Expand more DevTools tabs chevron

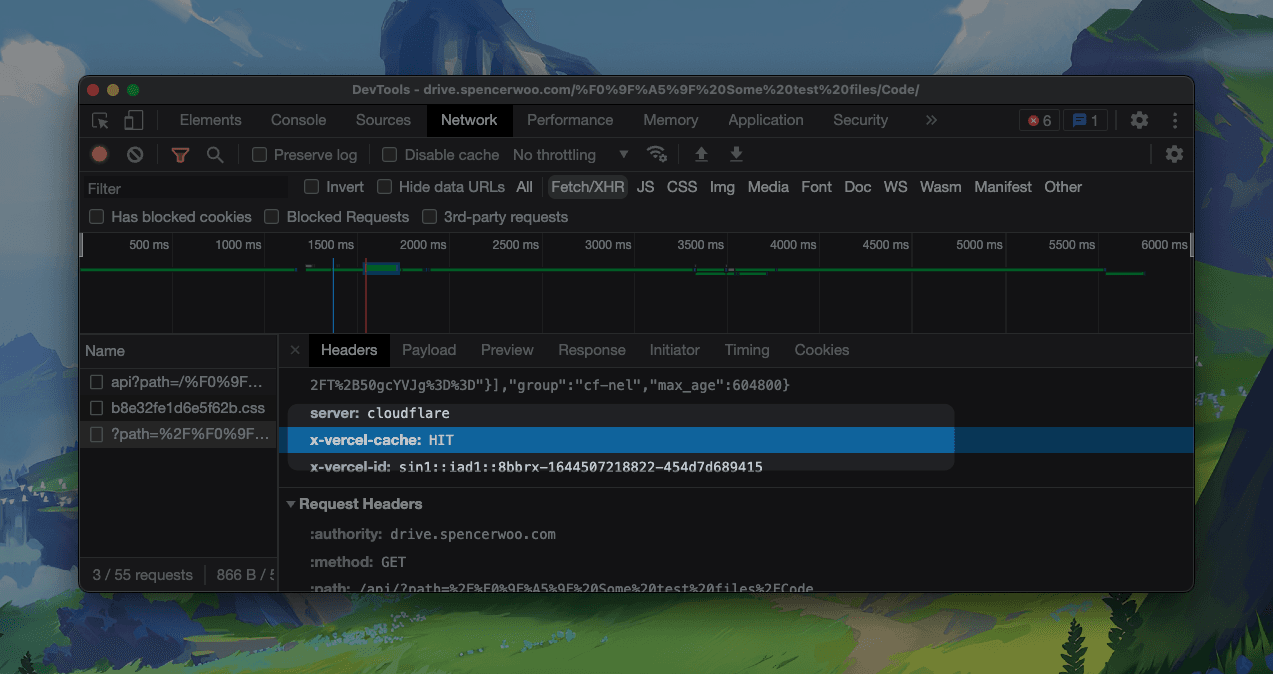[x=931, y=120]
